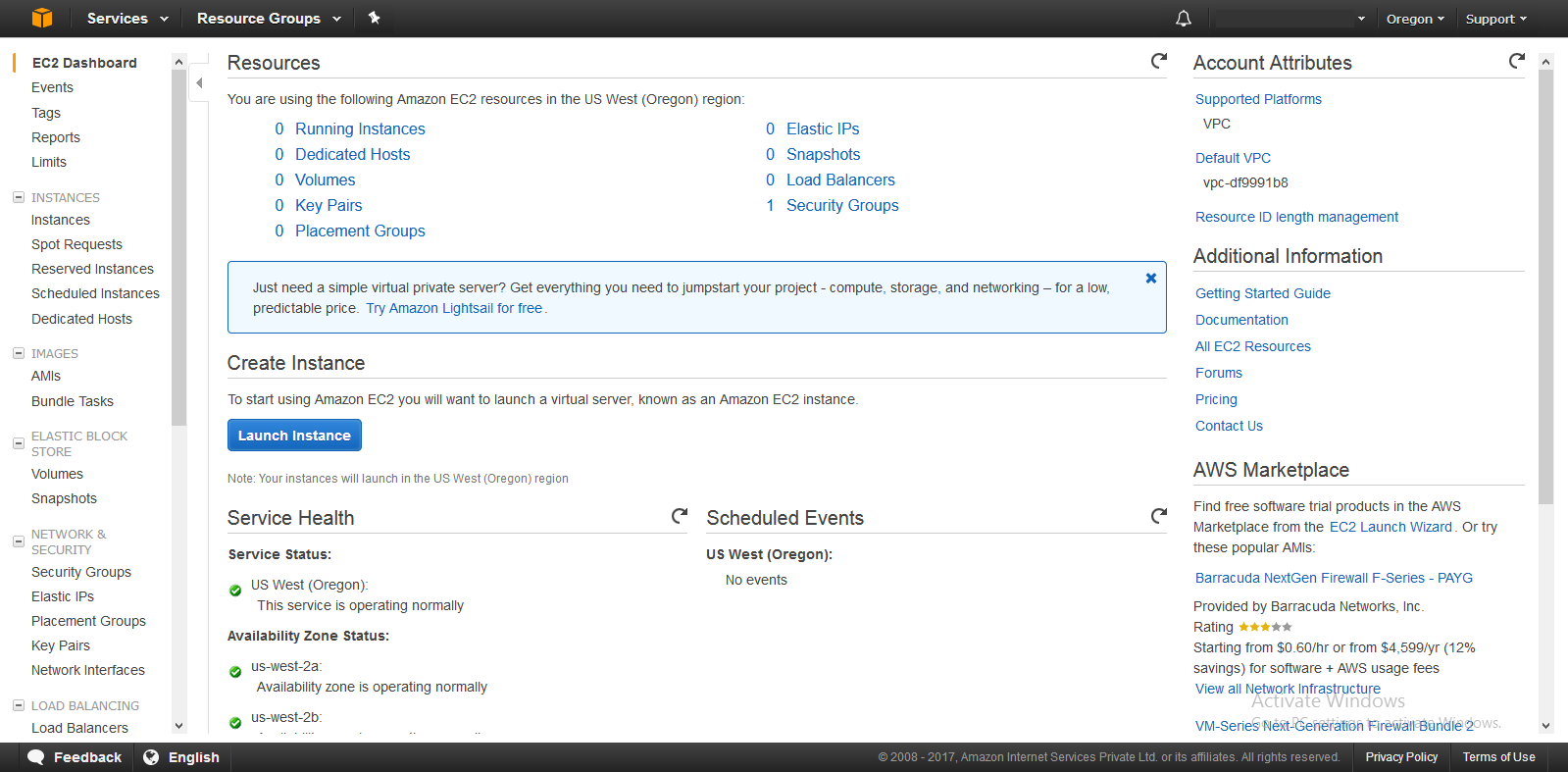This screenshot has width=1568, height=772.
Task: Open the Oregon region dropdown
Action: point(1415,19)
